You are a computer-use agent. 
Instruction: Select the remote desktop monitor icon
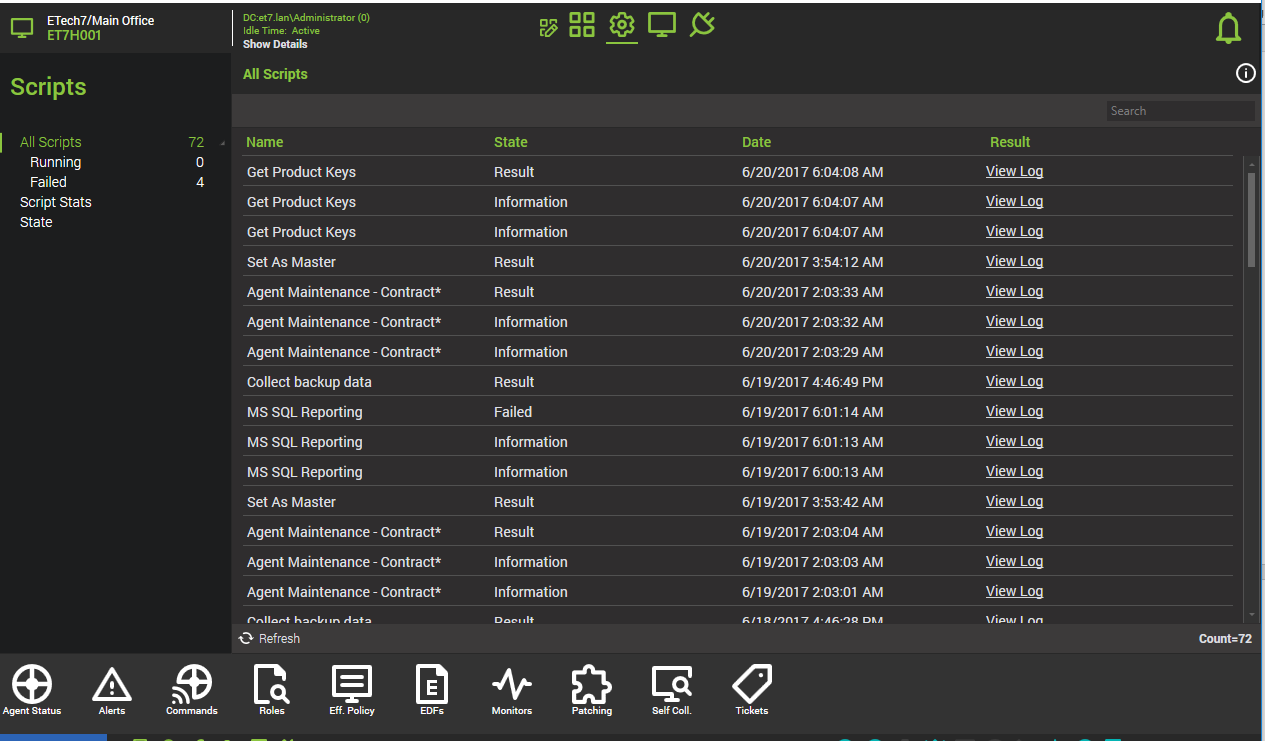coord(661,26)
